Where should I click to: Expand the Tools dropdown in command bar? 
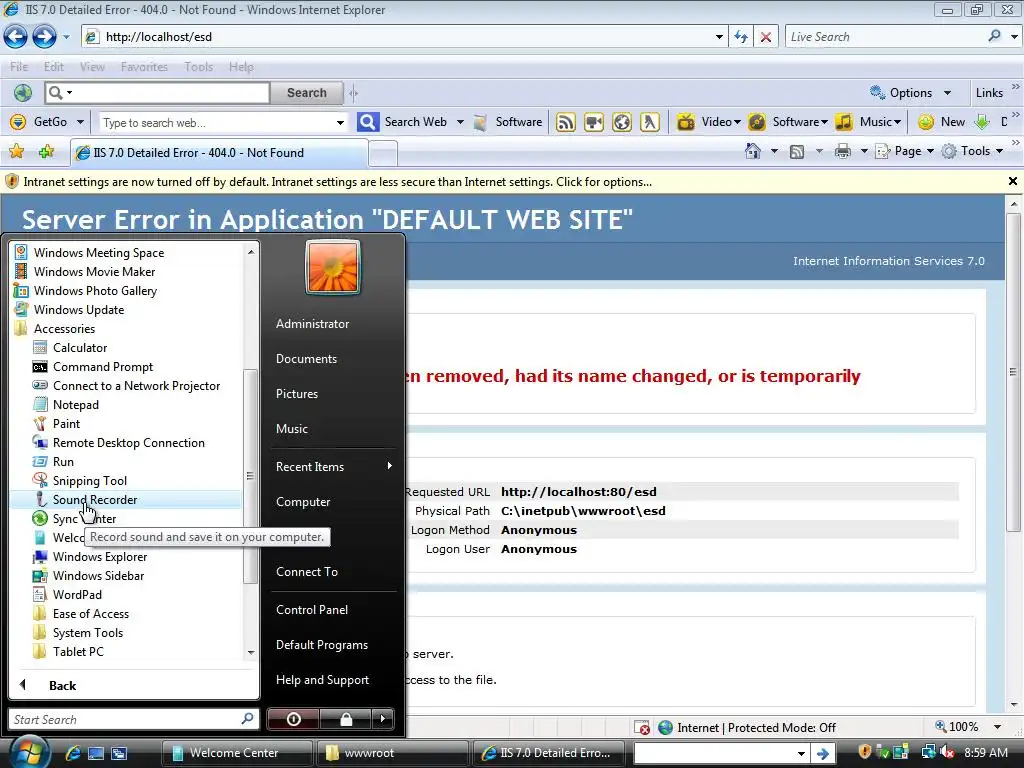(x=999, y=152)
